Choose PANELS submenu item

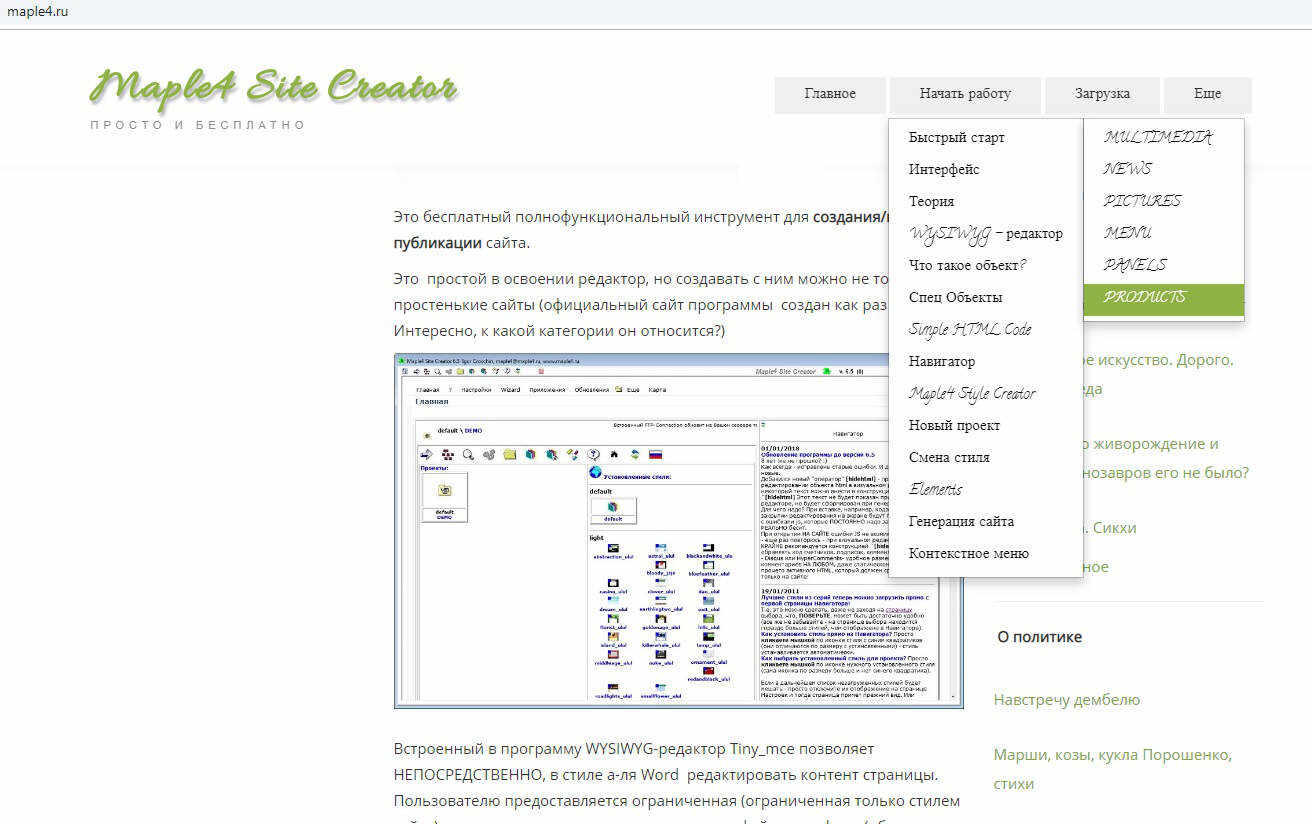click(x=1164, y=265)
